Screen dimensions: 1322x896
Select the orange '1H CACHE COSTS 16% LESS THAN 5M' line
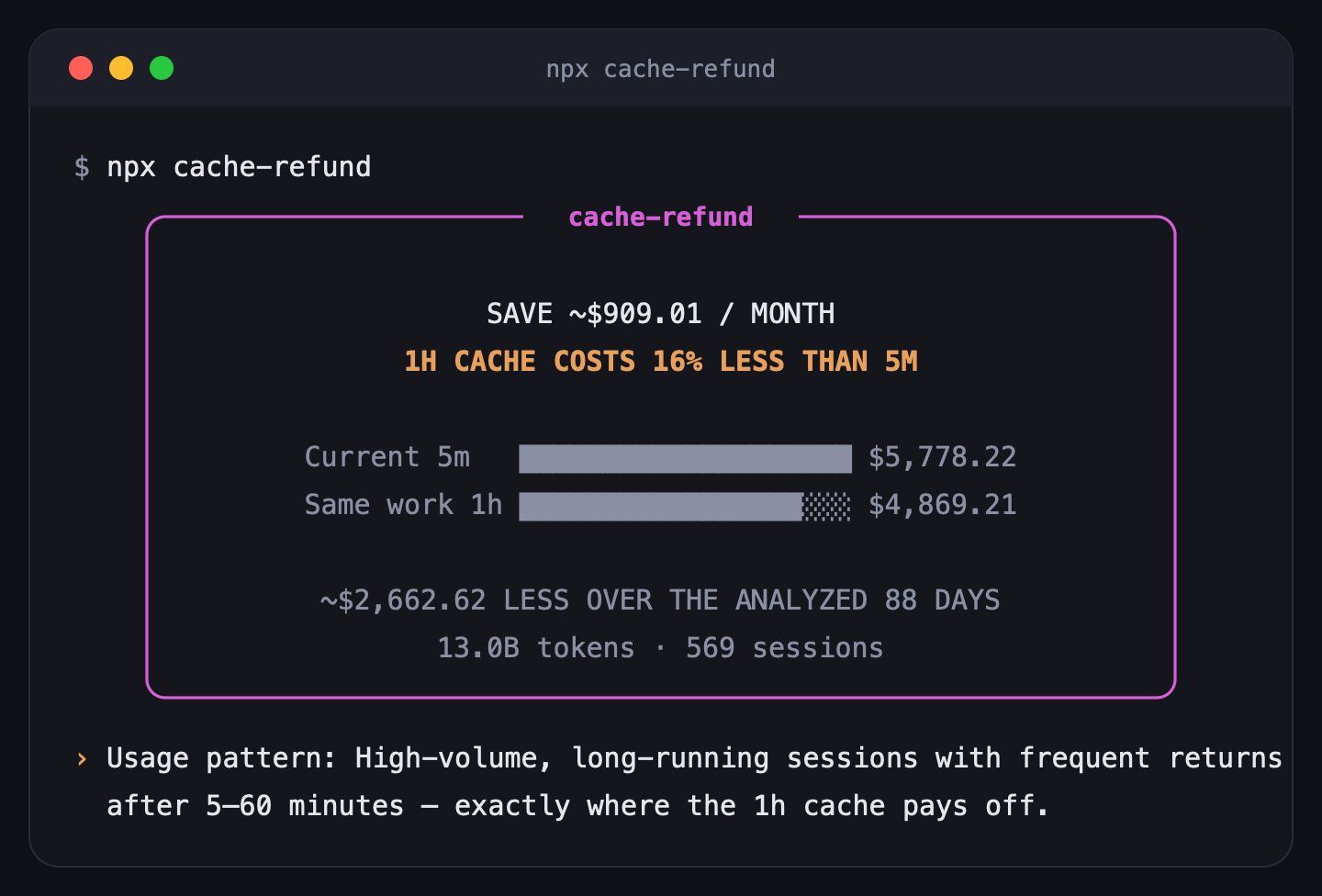coord(660,362)
